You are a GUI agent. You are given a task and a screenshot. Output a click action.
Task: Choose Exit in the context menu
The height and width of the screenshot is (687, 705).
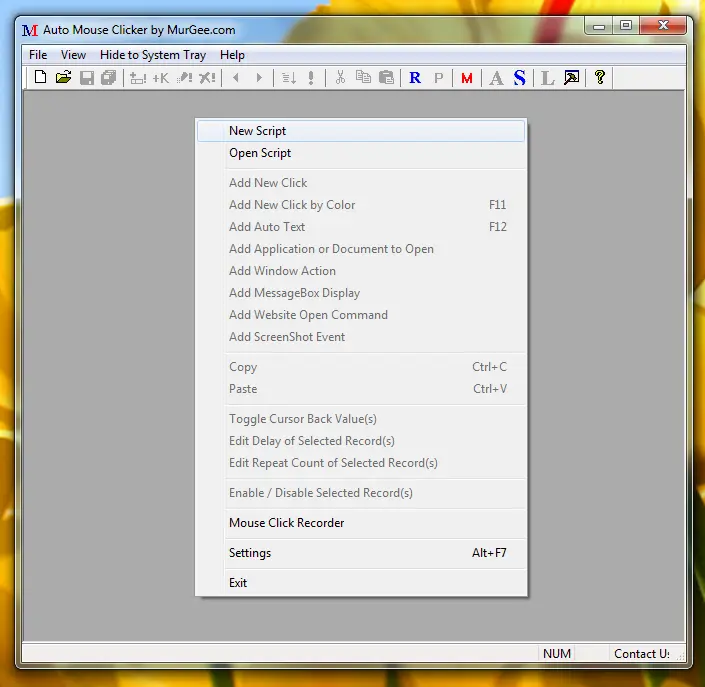[x=238, y=583]
